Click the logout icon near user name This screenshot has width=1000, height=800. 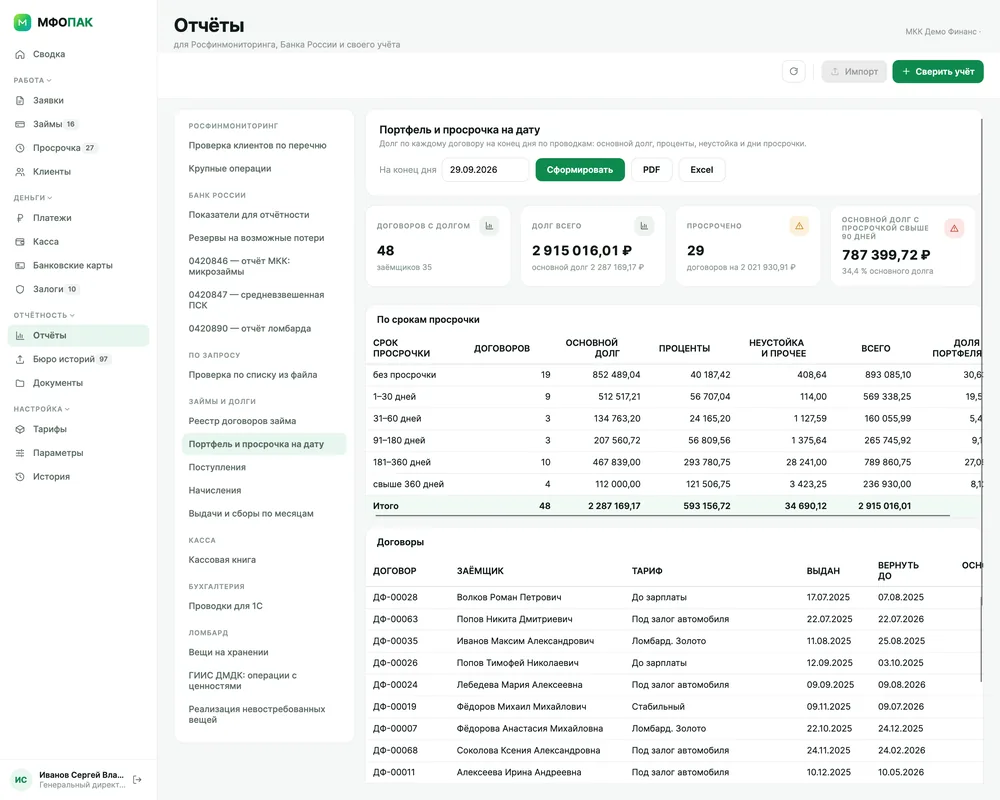pyautogui.click(x=137, y=780)
